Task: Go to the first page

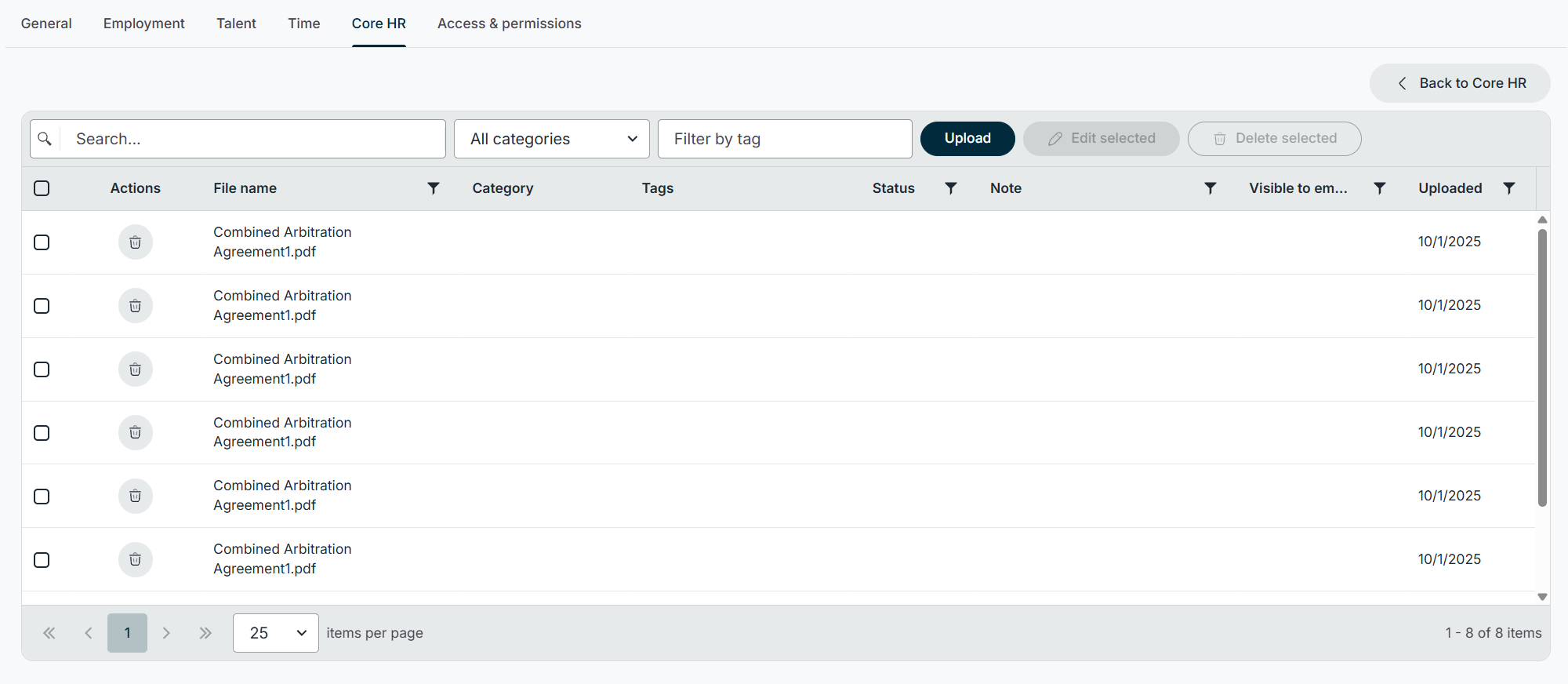Action: point(49,633)
